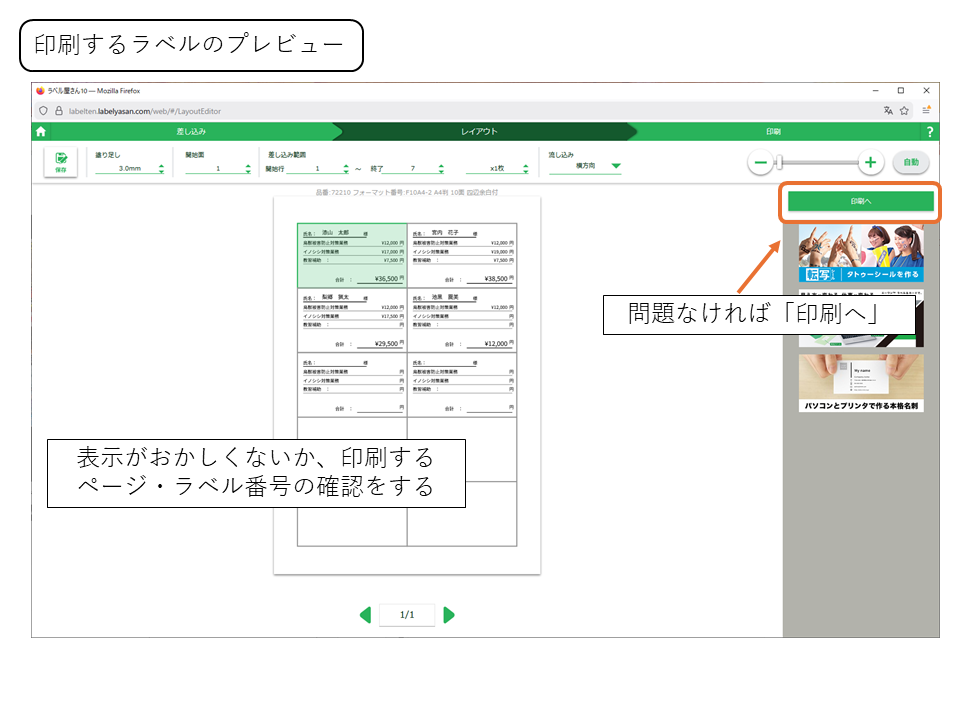
Task: Select the first label for 流山 太郎
Action: [x=352, y=255]
